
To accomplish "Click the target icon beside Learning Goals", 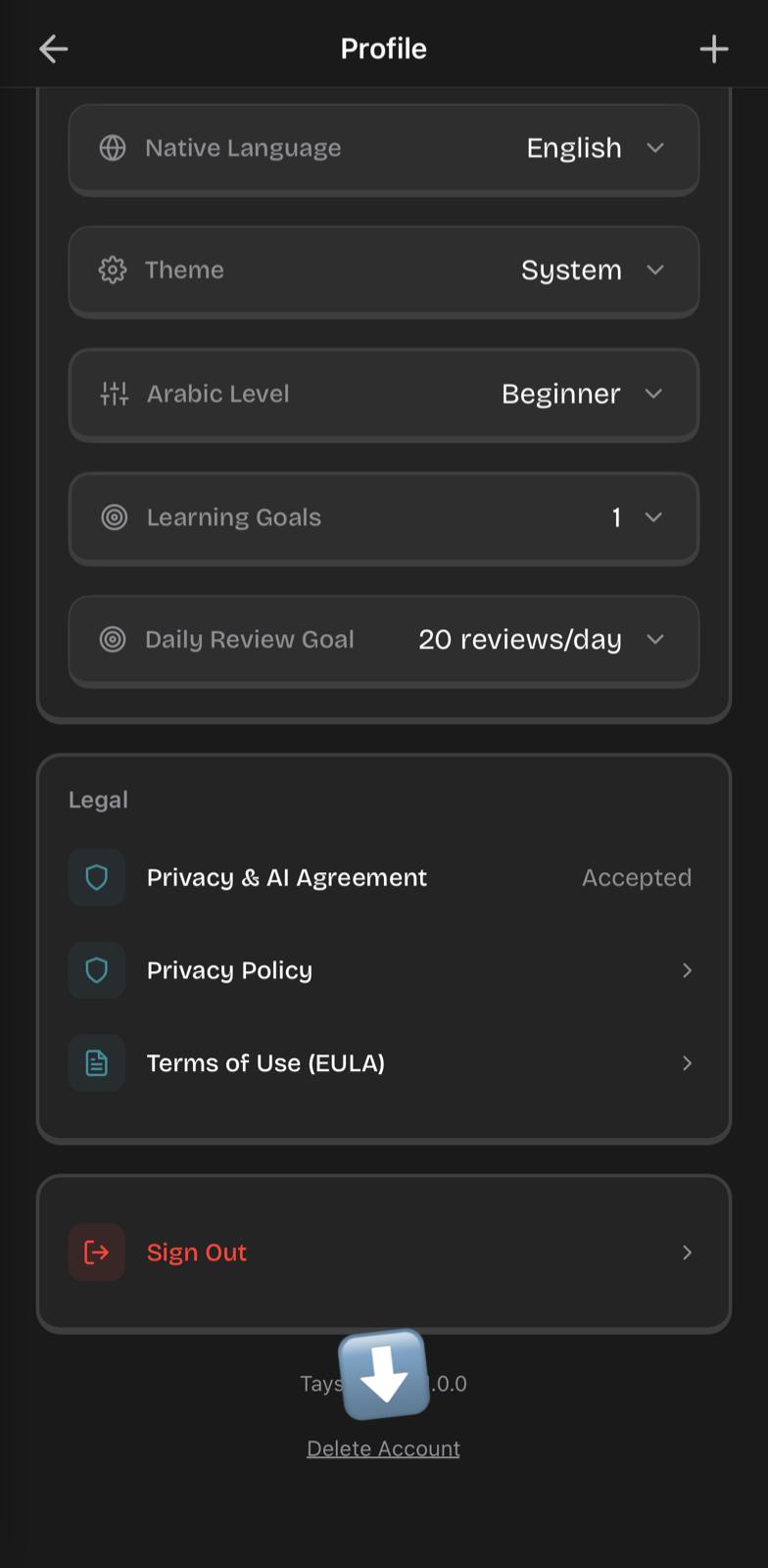I will coord(115,517).
